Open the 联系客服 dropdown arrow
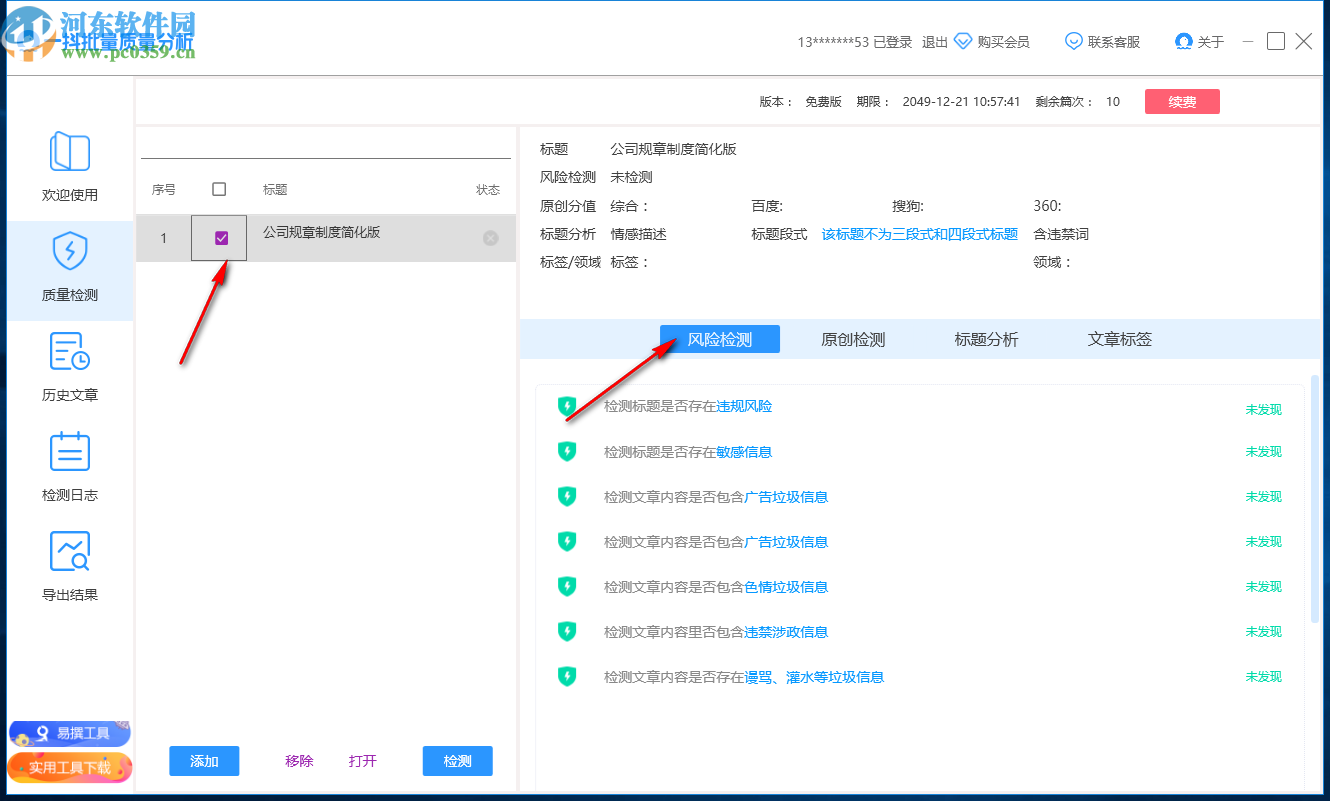The height and width of the screenshot is (801, 1330). [1073, 41]
